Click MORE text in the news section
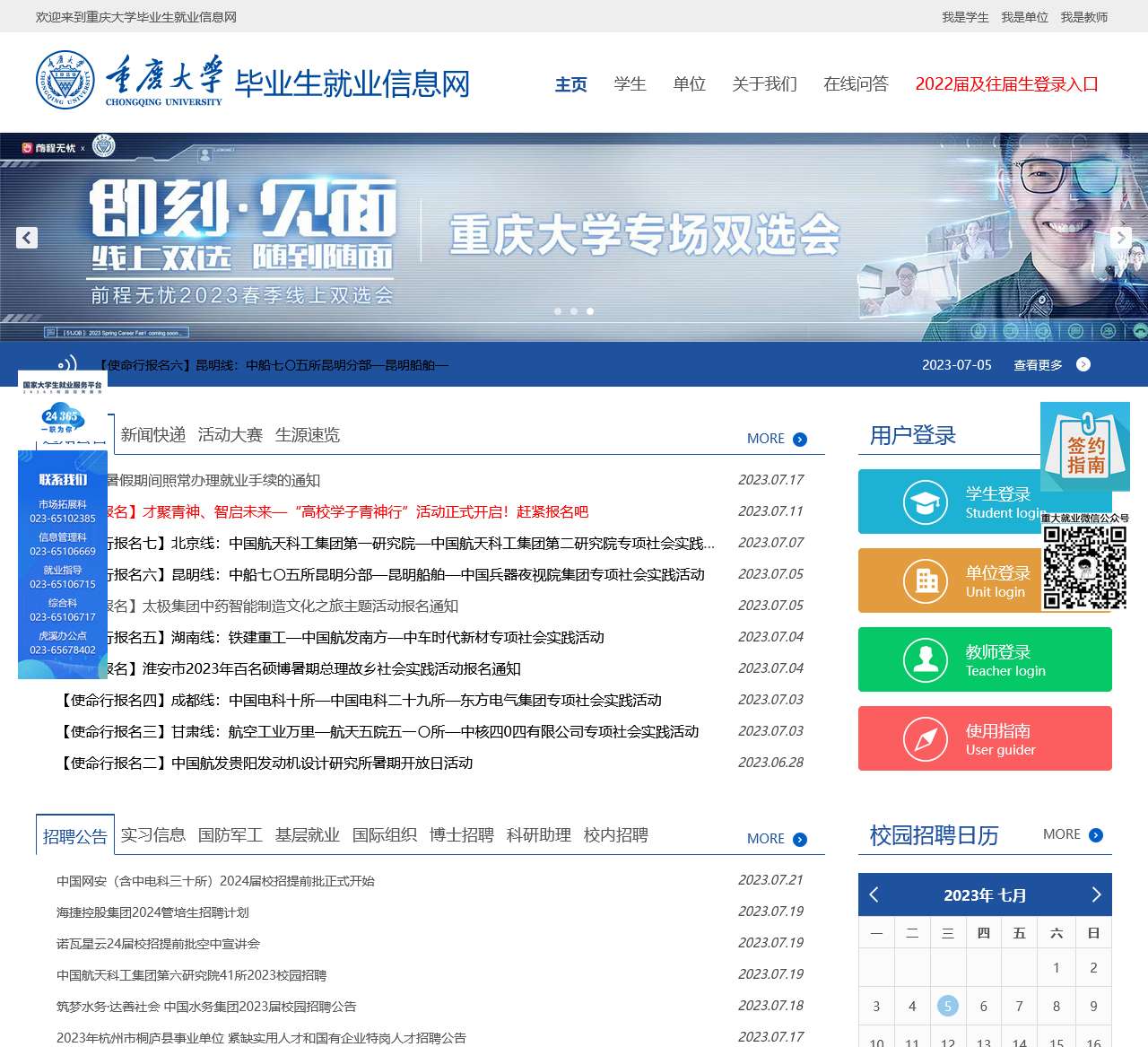Screen dimensions: 1148x1047 point(766,439)
